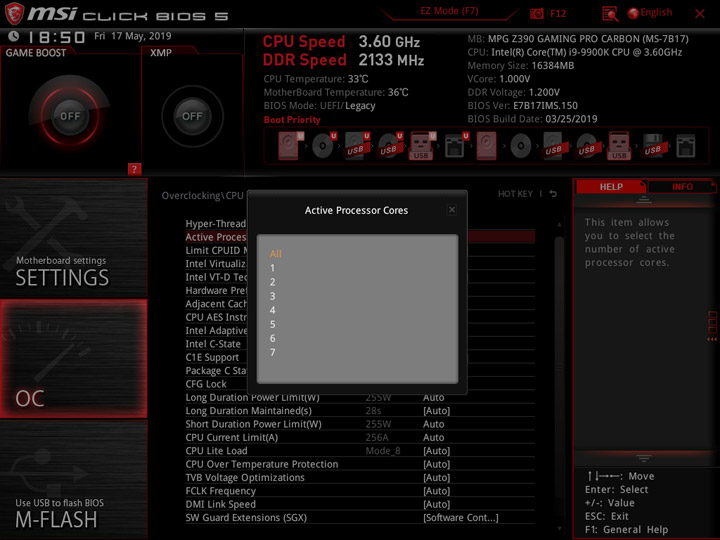720x540 pixels.
Task: Click the Fri 17 May, 2019 date
Action: pyautogui.click(x=133, y=36)
